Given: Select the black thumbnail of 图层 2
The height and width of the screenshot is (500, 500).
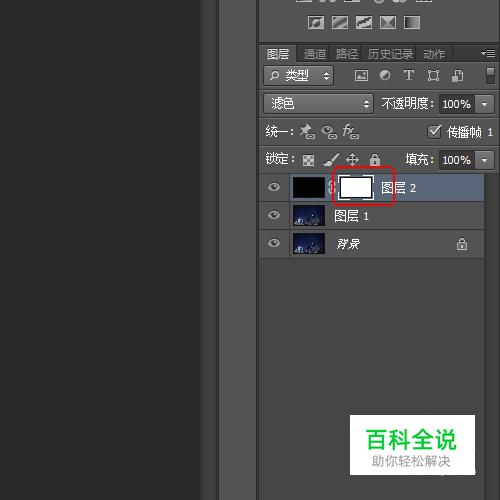Looking at the screenshot, I should tap(309, 188).
